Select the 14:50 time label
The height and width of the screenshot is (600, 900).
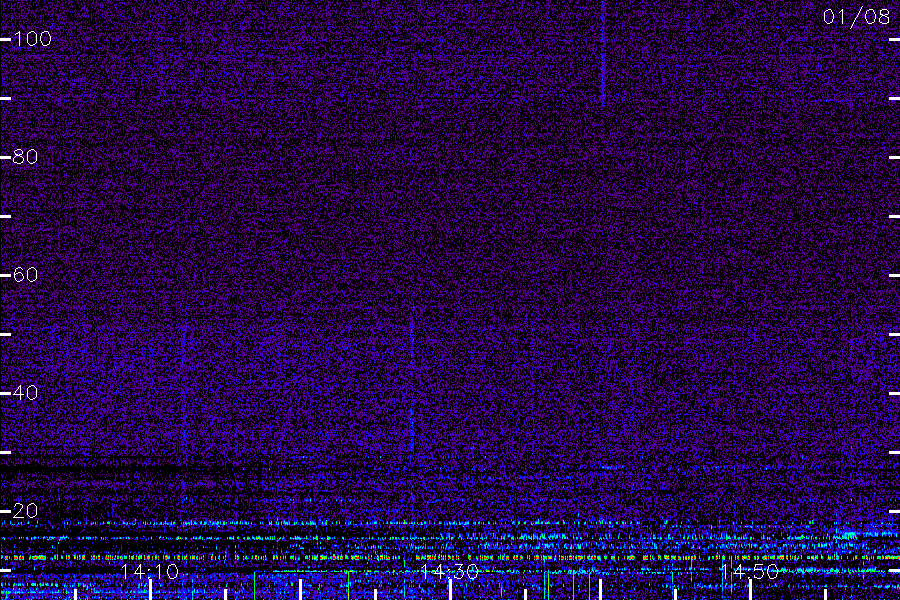pos(750,572)
